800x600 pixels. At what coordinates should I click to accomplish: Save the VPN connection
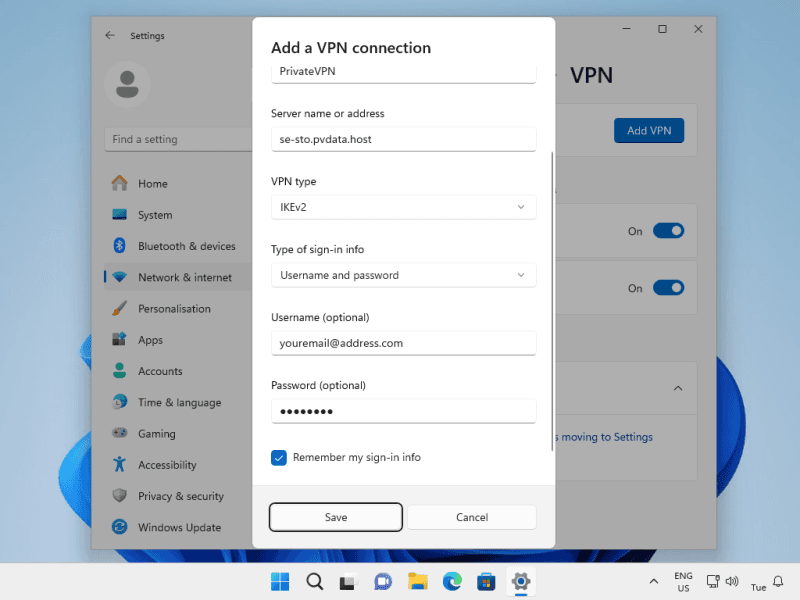[x=336, y=517]
